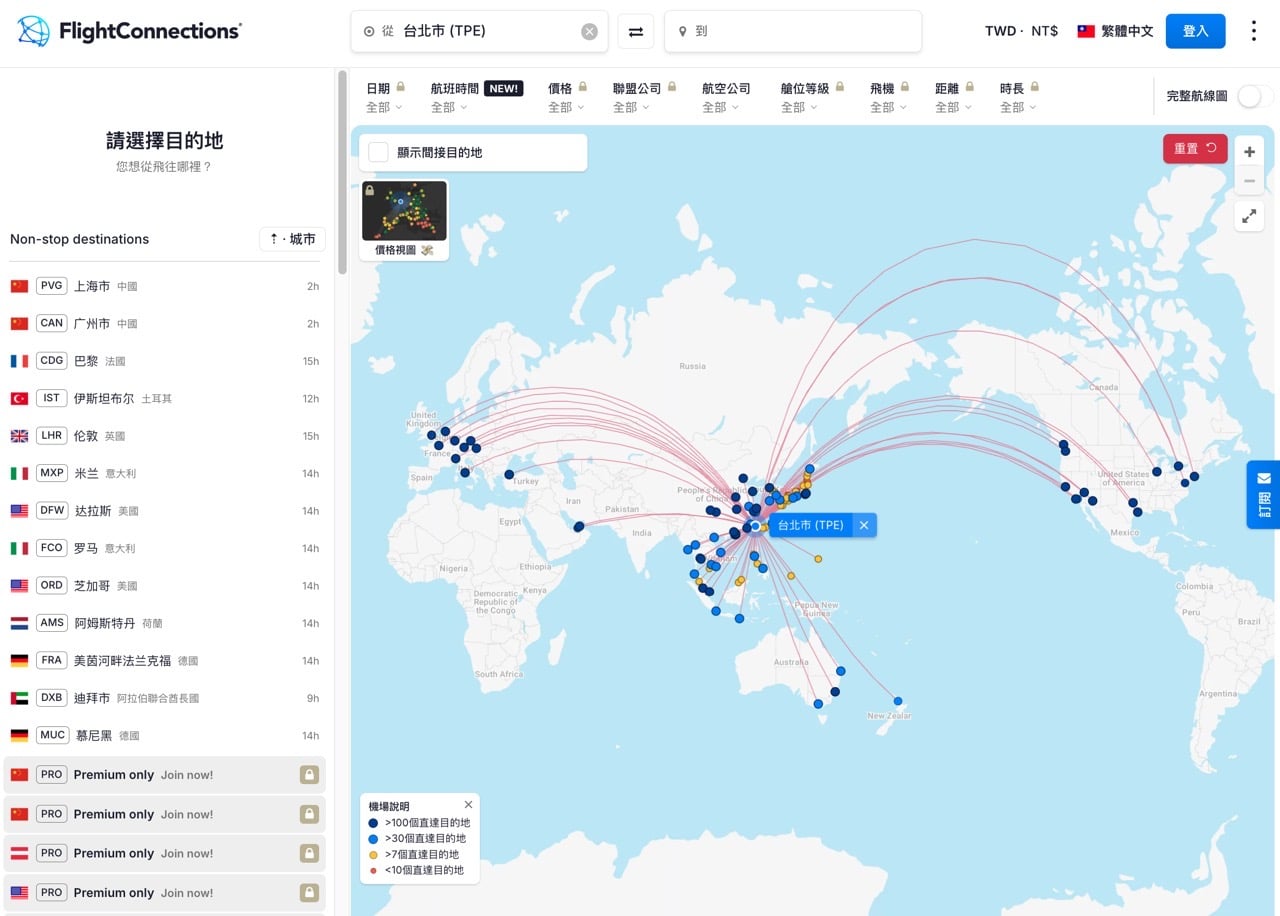The height and width of the screenshot is (916, 1280).
Task: Open the 艙位等級 filter dropdown
Action: click(x=812, y=98)
